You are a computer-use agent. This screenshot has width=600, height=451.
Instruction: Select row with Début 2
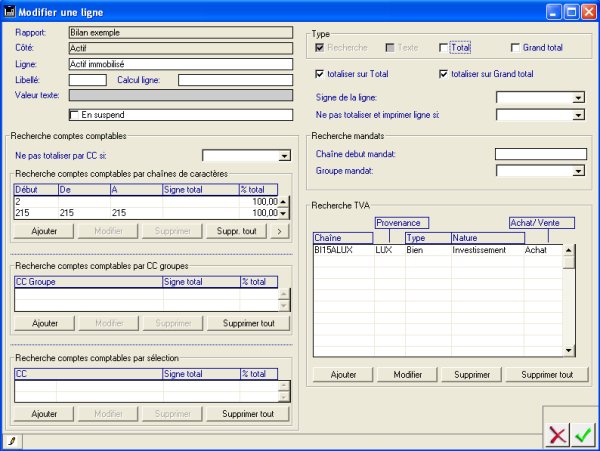pos(146,202)
